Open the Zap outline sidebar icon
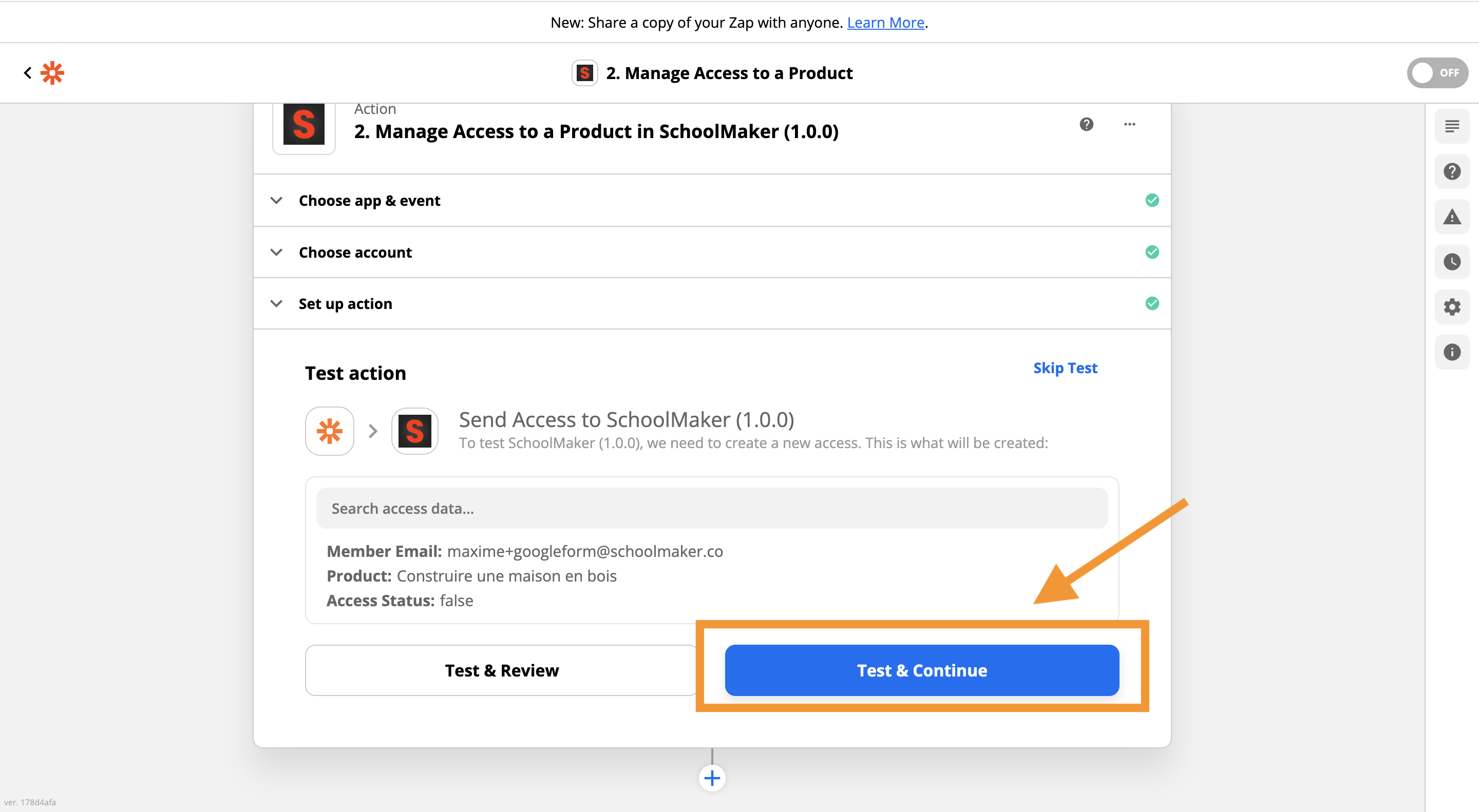The height and width of the screenshot is (812, 1479). pyautogui.click(x=1451, y=126)
